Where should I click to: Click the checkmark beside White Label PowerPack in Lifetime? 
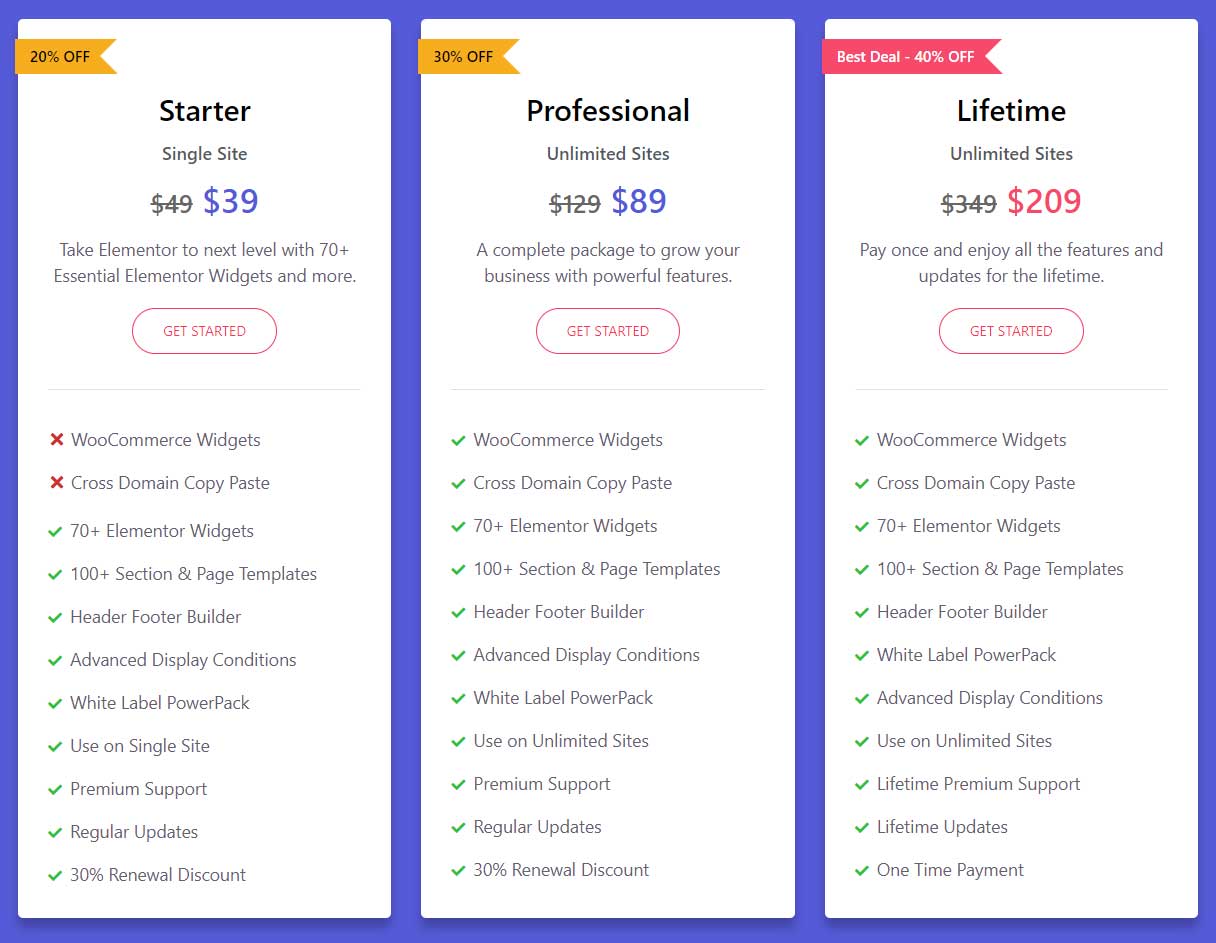click(x=862, y=655)
